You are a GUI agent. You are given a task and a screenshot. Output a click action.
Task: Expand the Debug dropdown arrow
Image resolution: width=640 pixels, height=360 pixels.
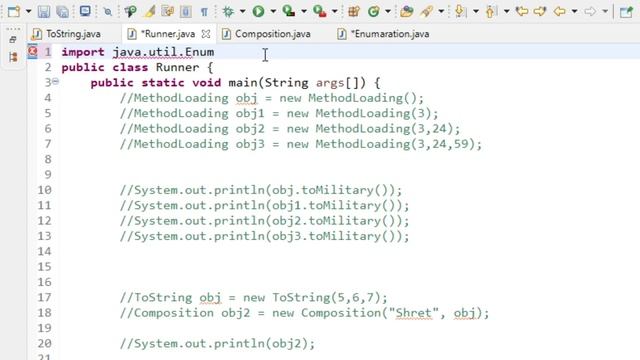[x=242, y=11]
